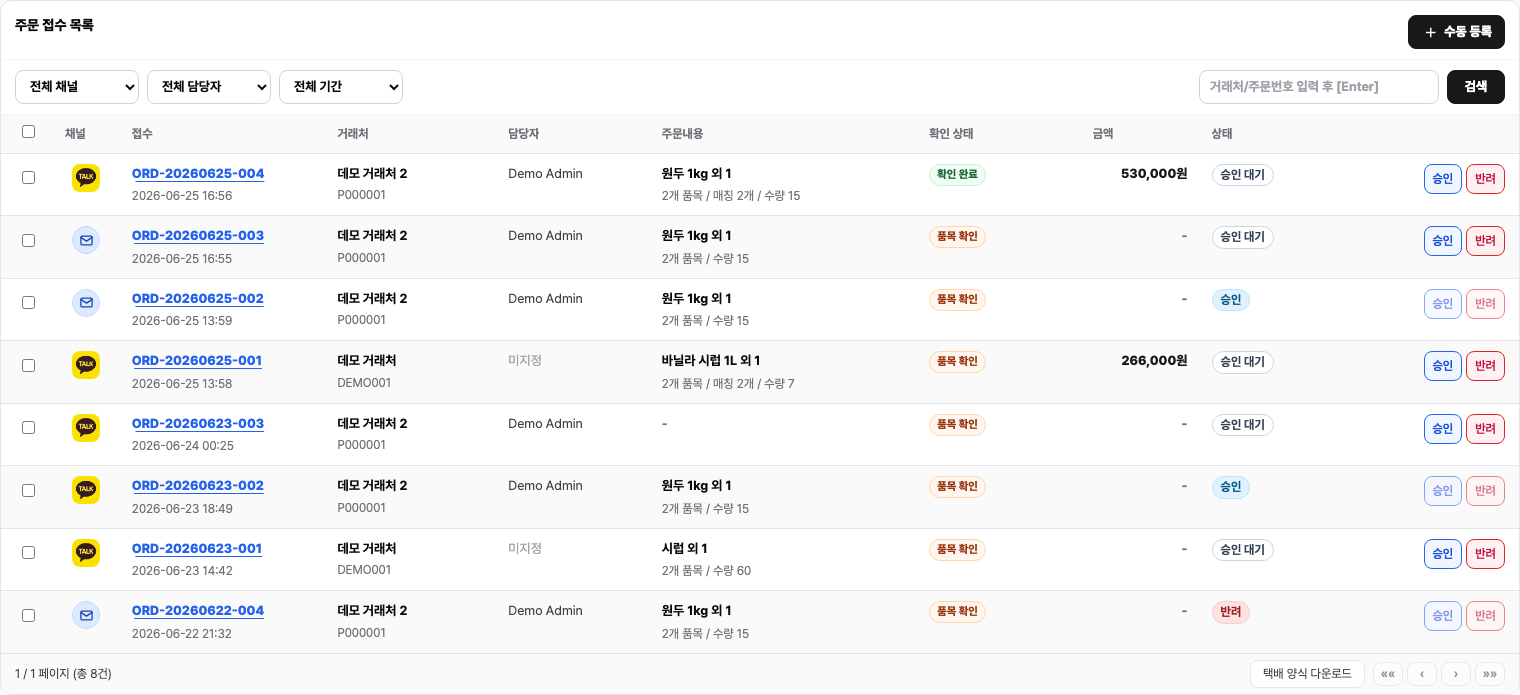The height and width of the screenshot is (695, 1520).
Task: Check the row ORD-20260625-004
Action: 28,177
